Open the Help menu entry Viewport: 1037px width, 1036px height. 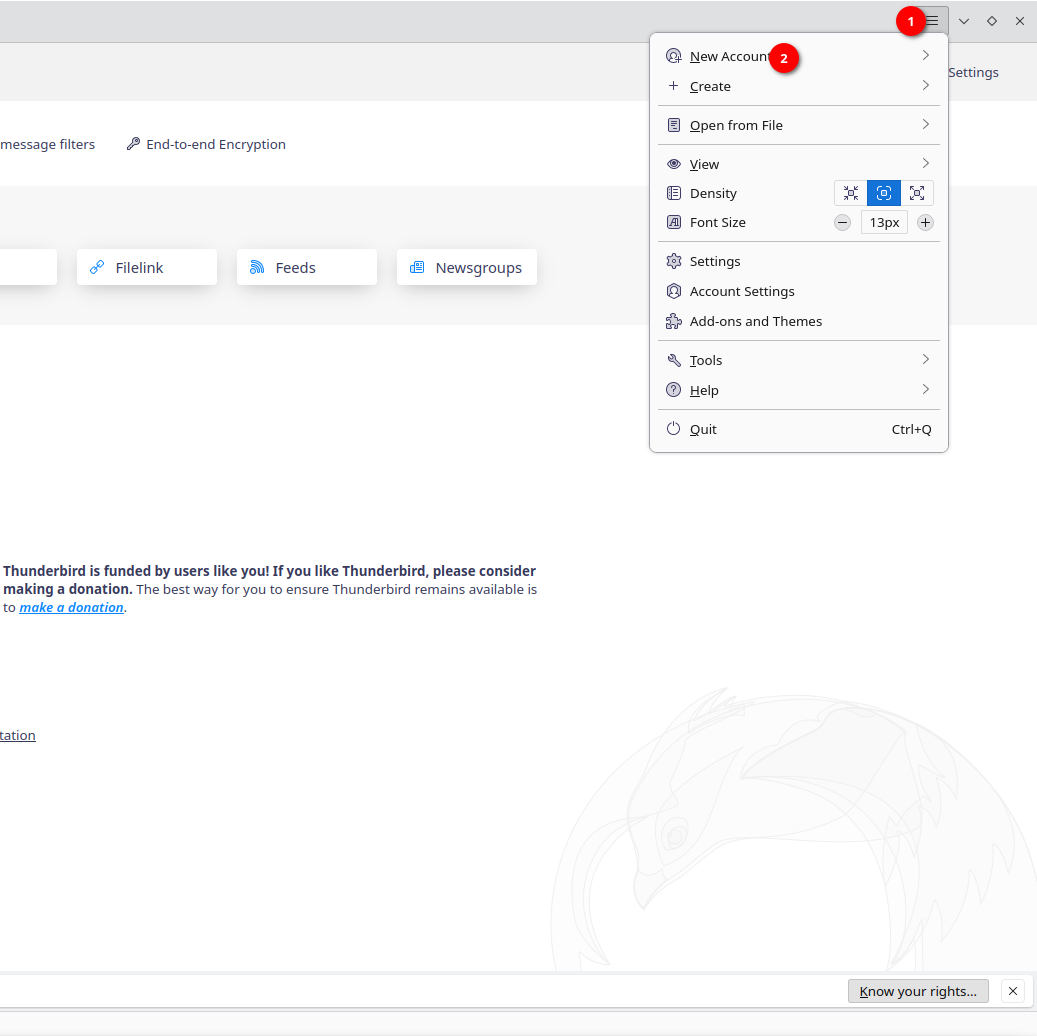704,390
